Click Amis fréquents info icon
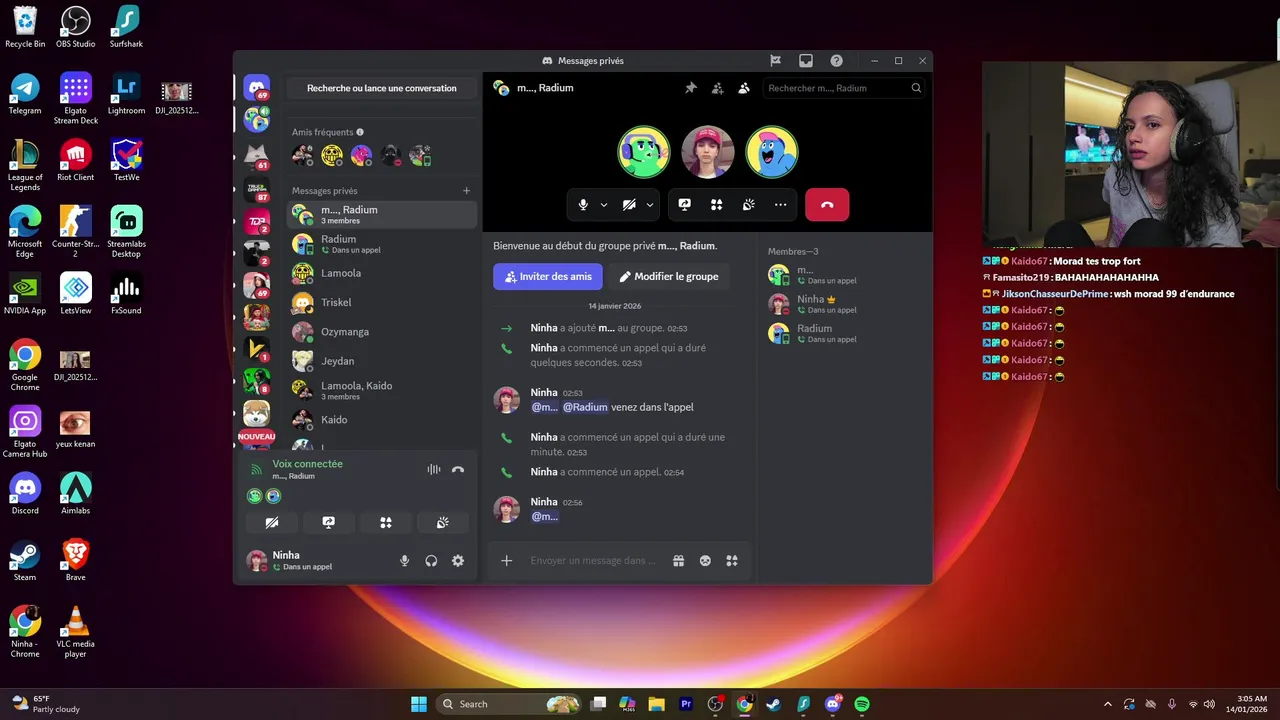Viewport: 1280px width, 720px height. (x=360, y=132)
